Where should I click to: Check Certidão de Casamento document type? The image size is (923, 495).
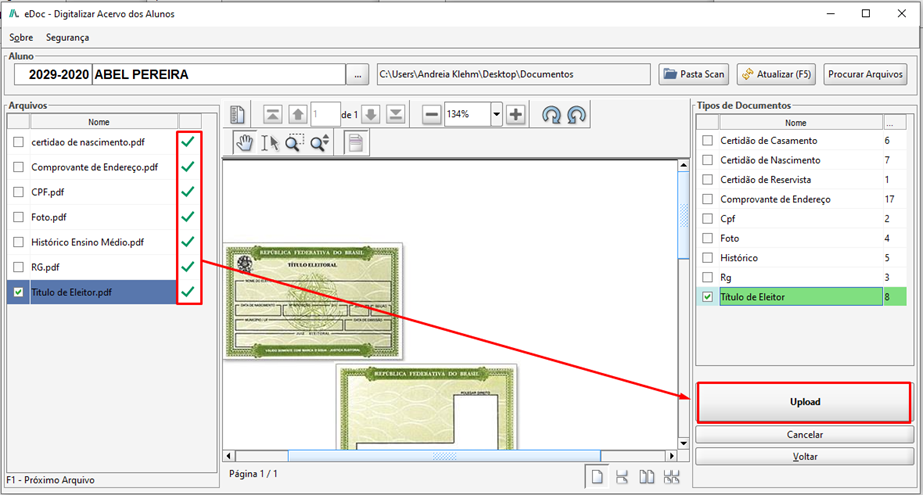pos(708,141)
